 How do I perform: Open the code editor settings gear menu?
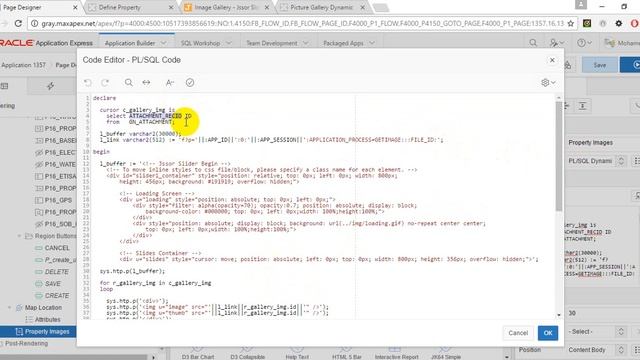pyautogui.click(x=548, y=82)
